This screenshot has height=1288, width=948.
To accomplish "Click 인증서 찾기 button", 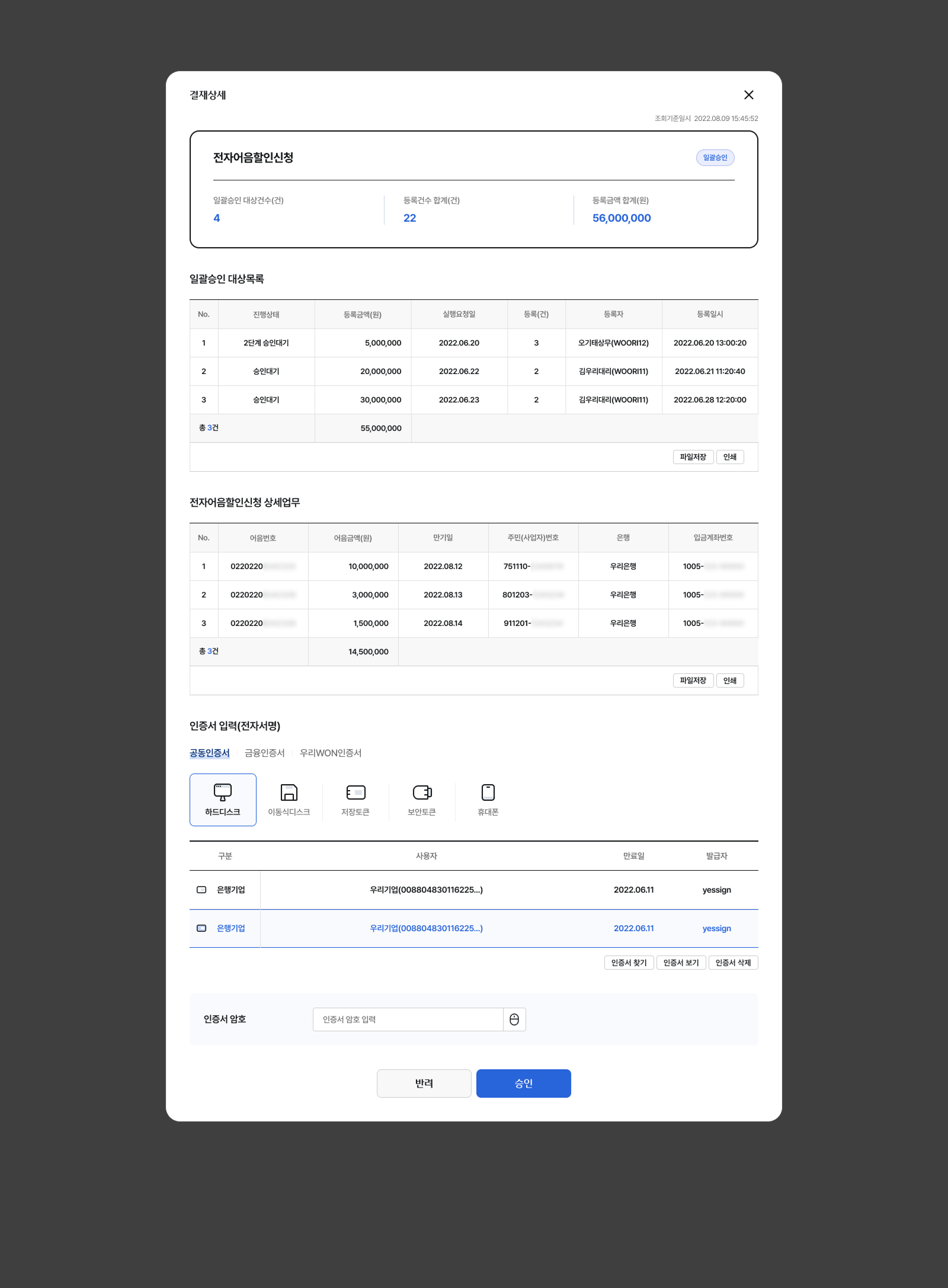I will tap(629, 963).
